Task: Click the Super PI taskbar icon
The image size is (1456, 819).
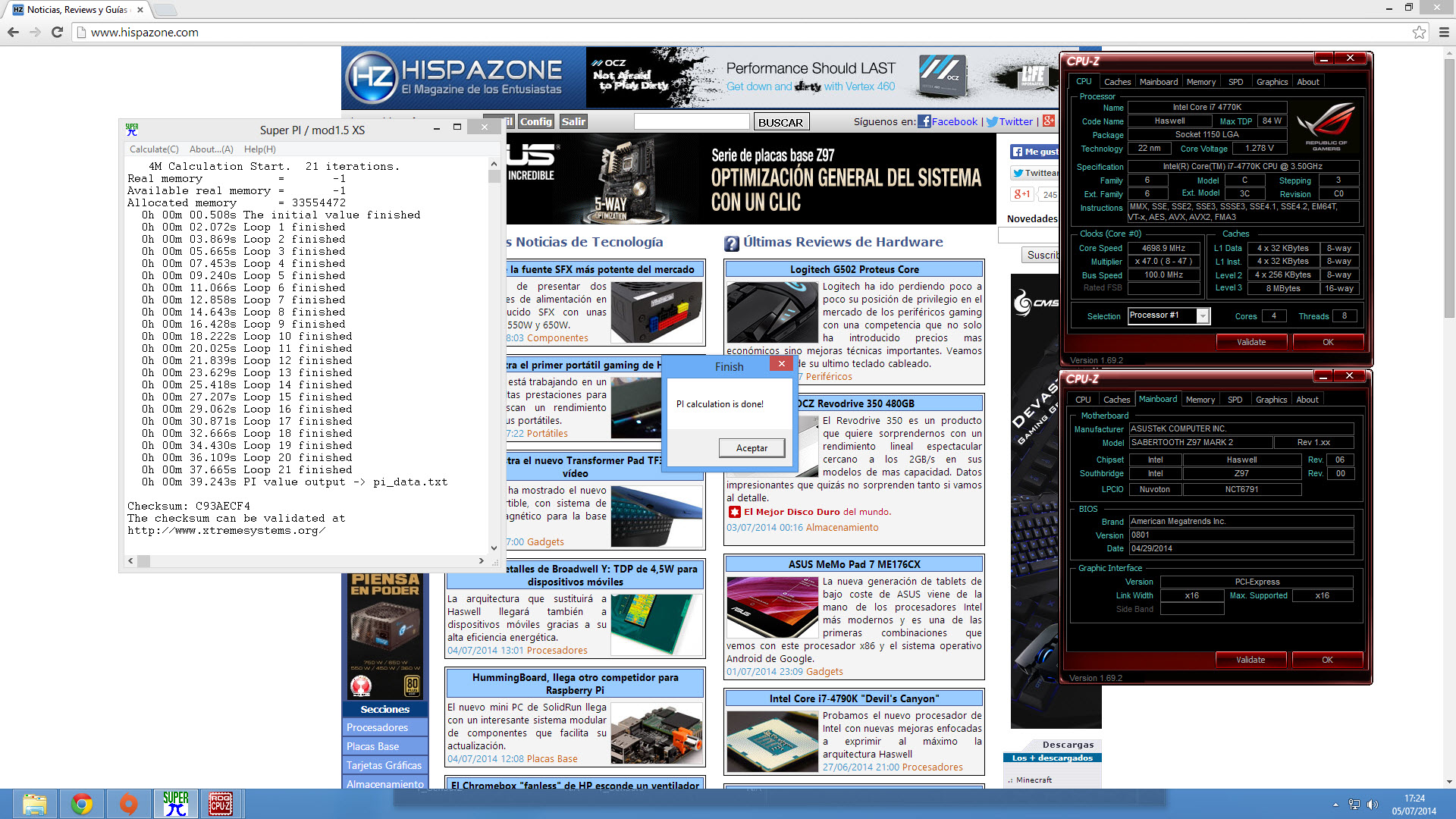Action: point(175,803)
